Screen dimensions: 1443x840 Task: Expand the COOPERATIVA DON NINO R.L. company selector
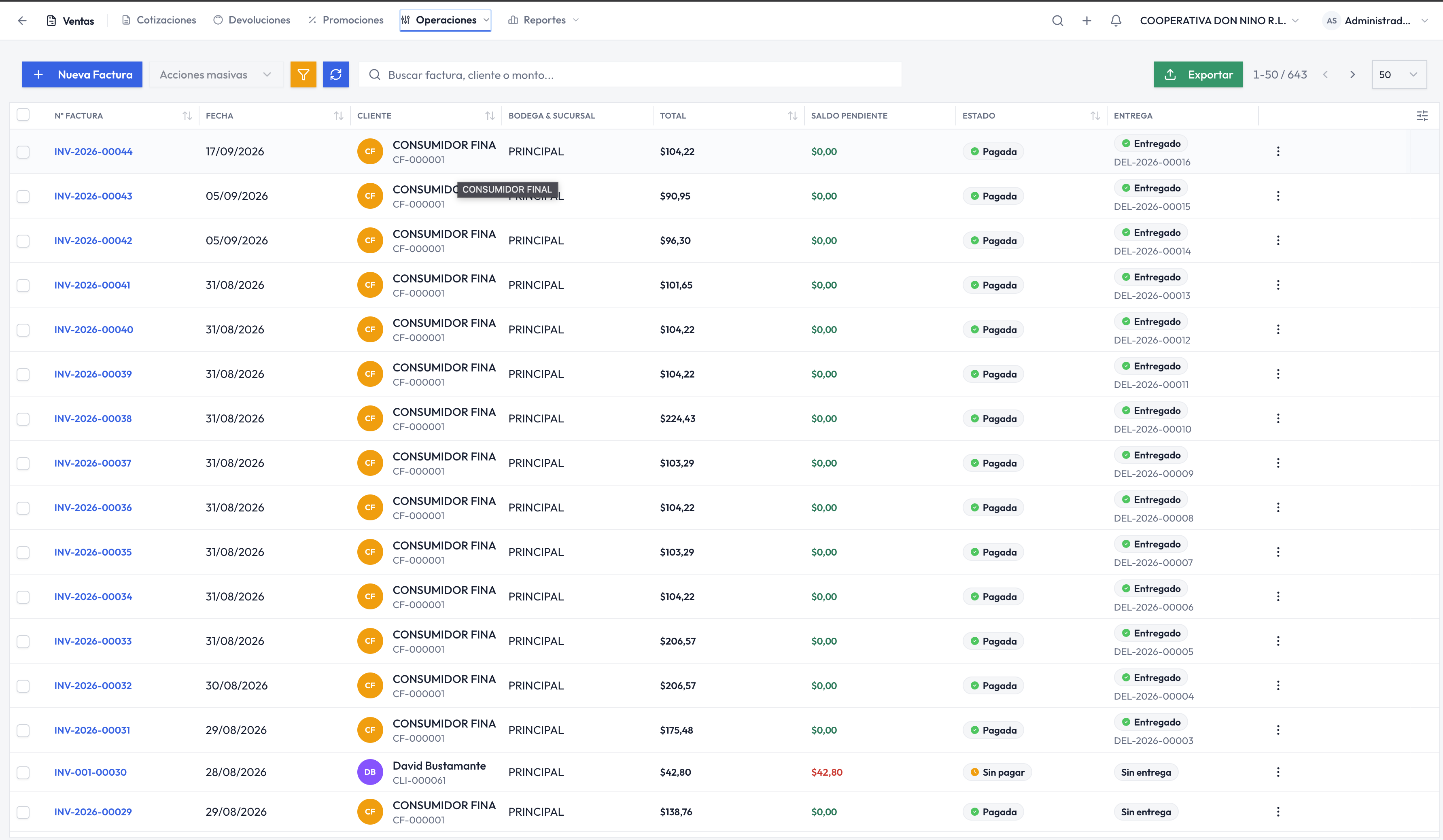[1218, 21]
